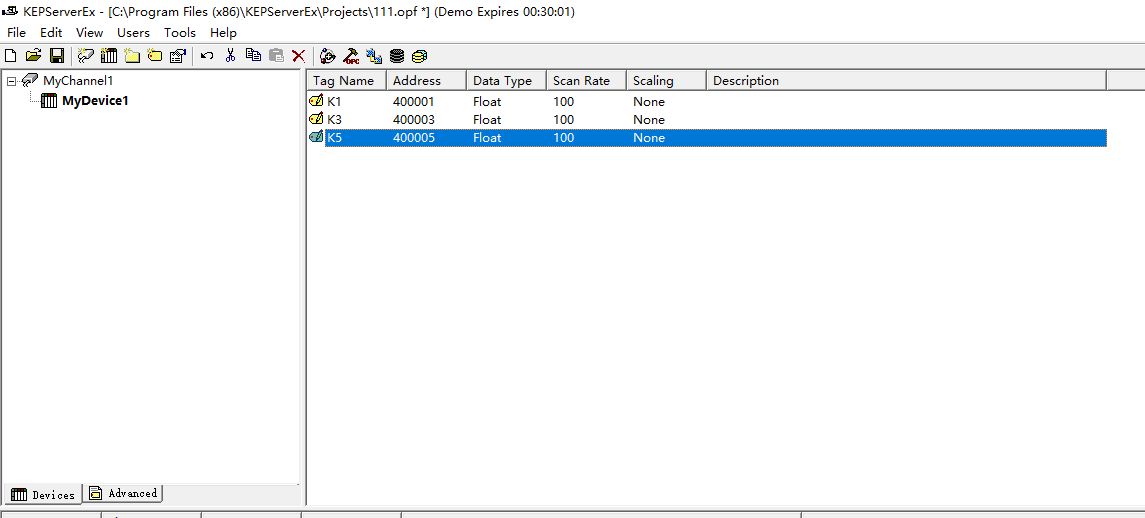Sort by the Data Type column header

point(506,80)
